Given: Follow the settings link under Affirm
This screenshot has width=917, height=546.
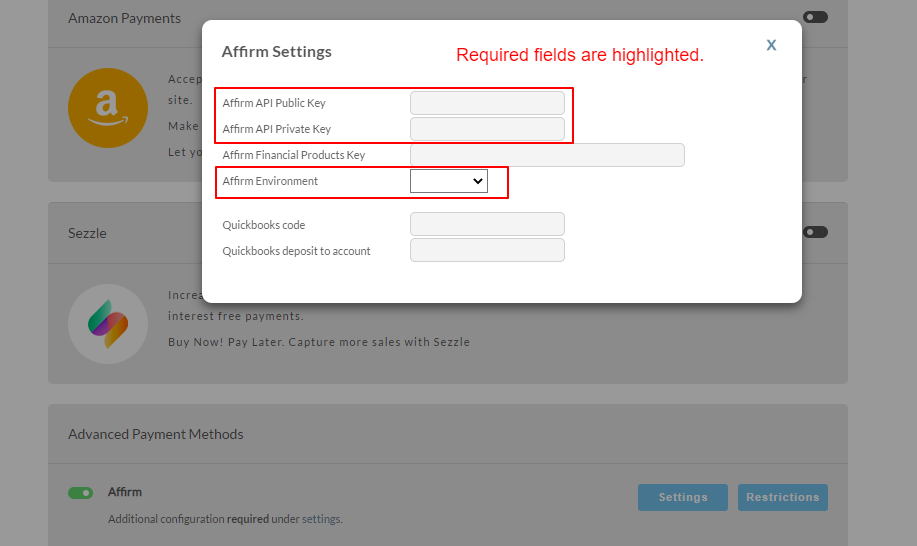Looking at the screenshot, I should click(x=321, y=519).
